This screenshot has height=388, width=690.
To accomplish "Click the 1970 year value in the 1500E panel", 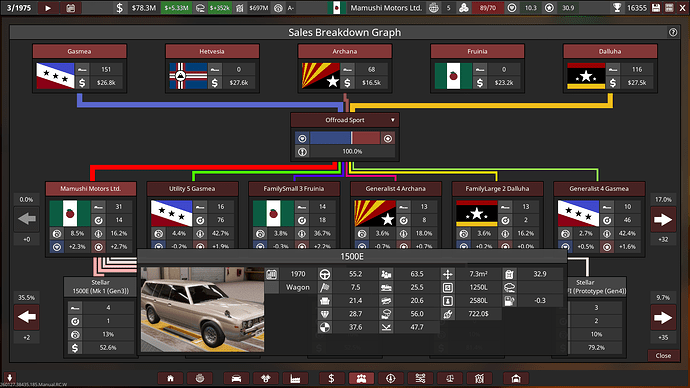I will 298,274.
